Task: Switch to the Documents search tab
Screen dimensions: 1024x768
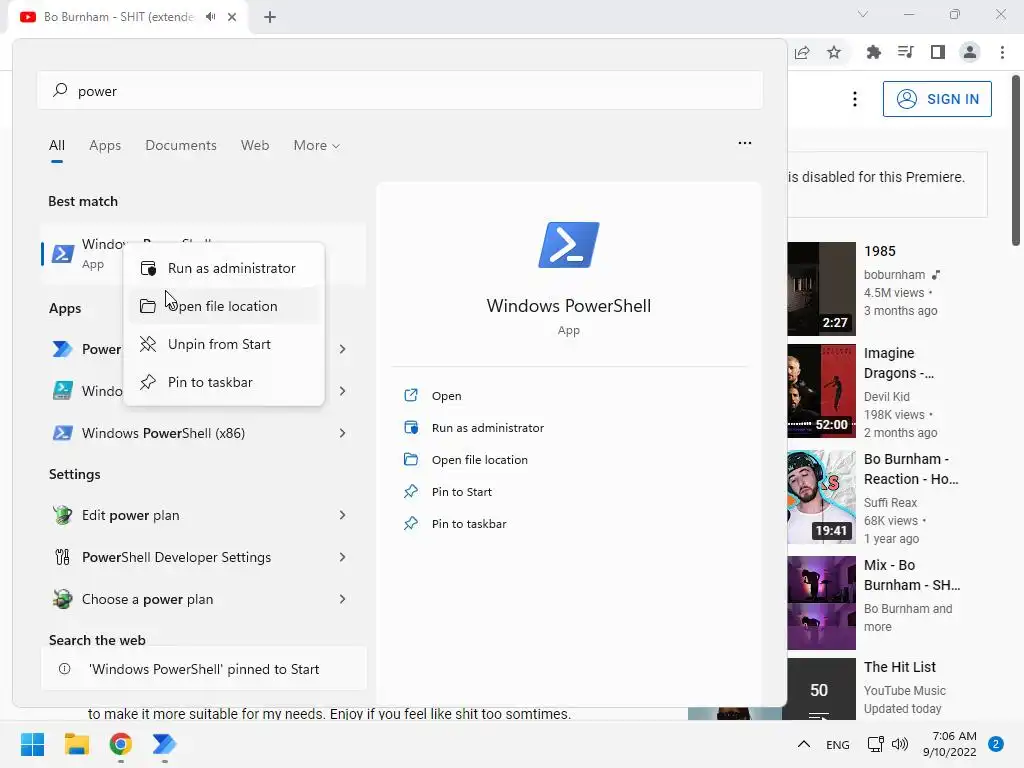Action: (180, 145)
